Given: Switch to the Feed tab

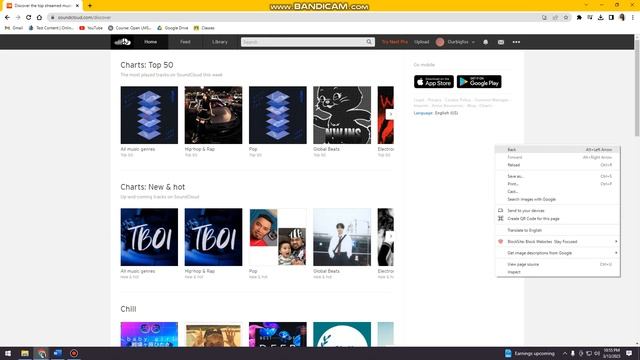Looking at the screenshot, I should pyautogui.click(x=185, y=42).
